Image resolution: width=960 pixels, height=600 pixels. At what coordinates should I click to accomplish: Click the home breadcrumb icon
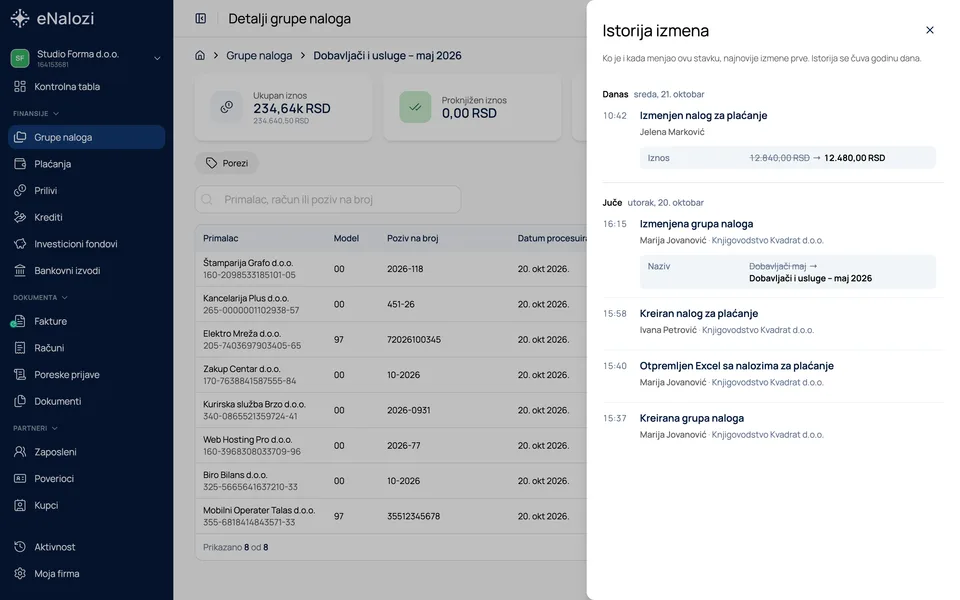(x=200, y=55)
